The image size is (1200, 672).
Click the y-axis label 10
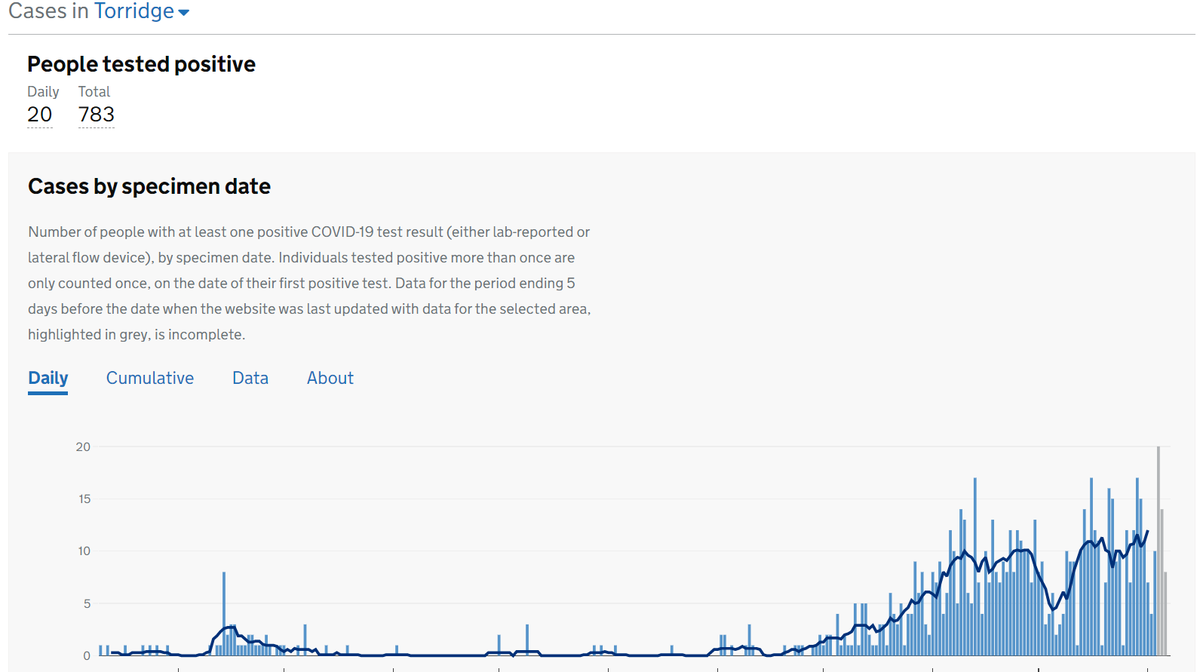83,551
